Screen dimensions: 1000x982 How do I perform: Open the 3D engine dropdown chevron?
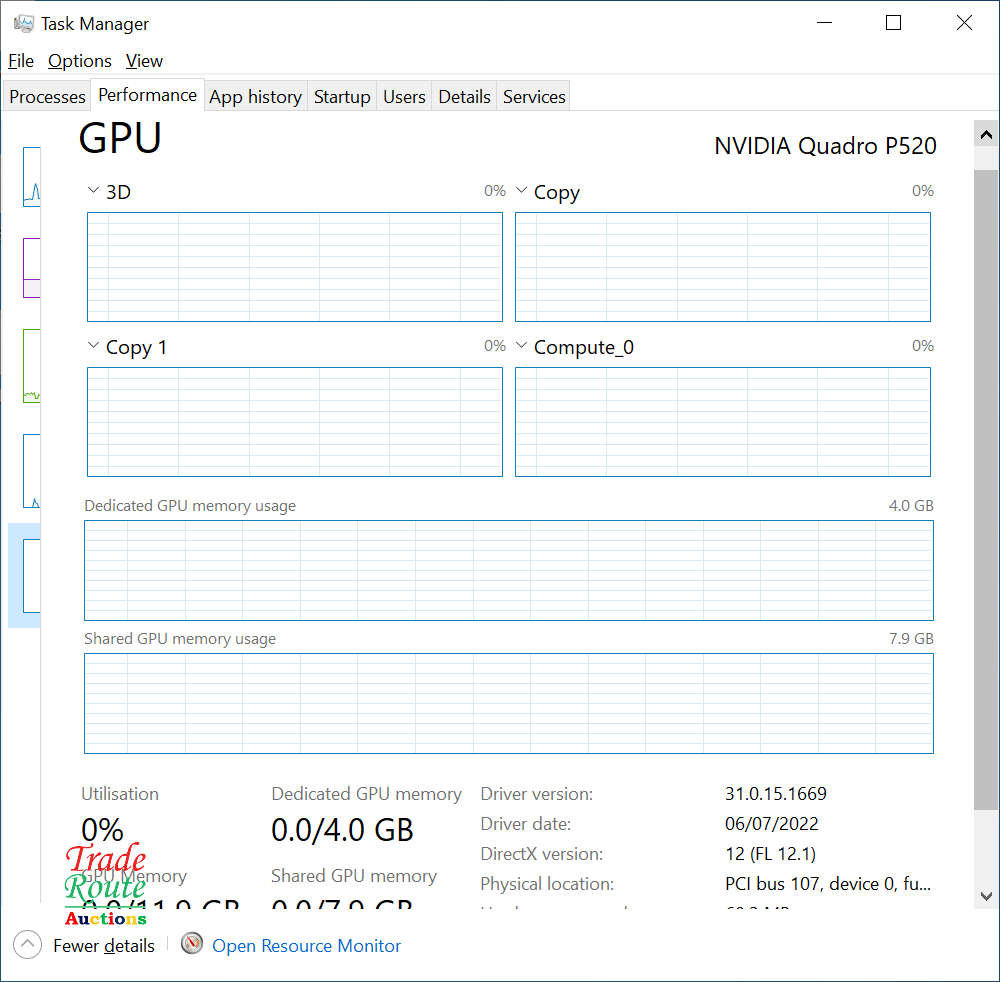[94, 190]
